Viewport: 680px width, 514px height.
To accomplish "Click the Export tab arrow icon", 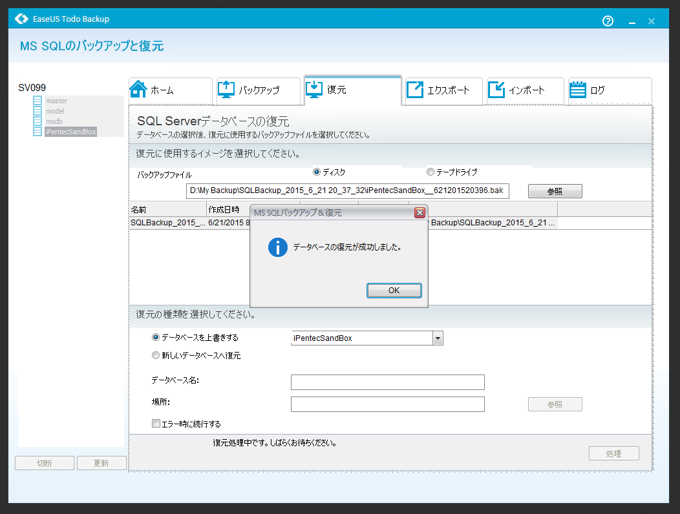I will pyautogui.click(x=415, y=90).
